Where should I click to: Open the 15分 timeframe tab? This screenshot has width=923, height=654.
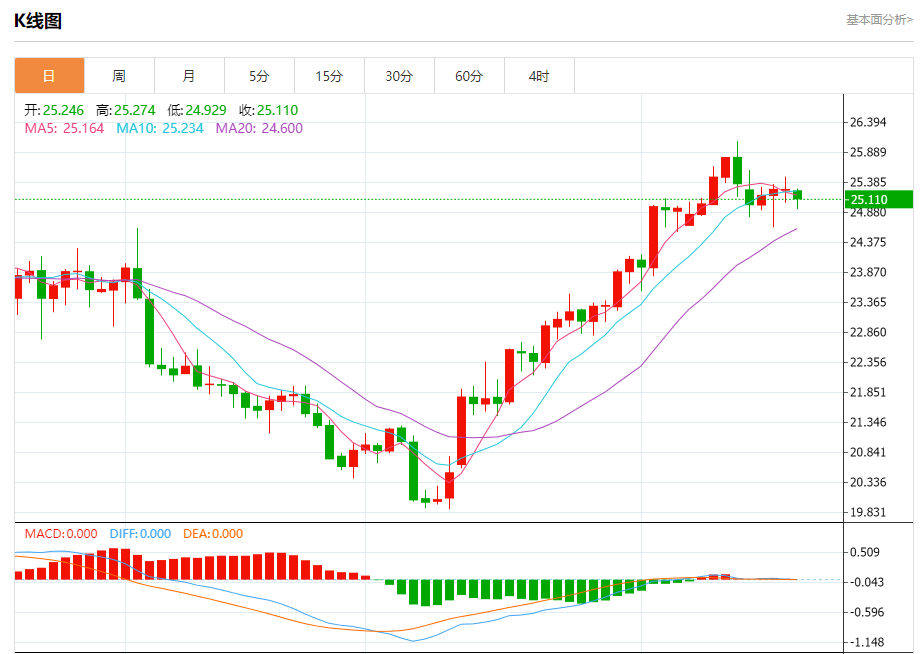click(x=329, y=76)
